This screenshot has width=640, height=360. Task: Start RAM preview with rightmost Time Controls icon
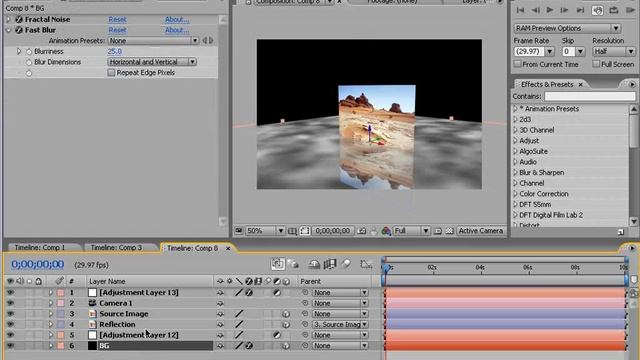[630, 10]
